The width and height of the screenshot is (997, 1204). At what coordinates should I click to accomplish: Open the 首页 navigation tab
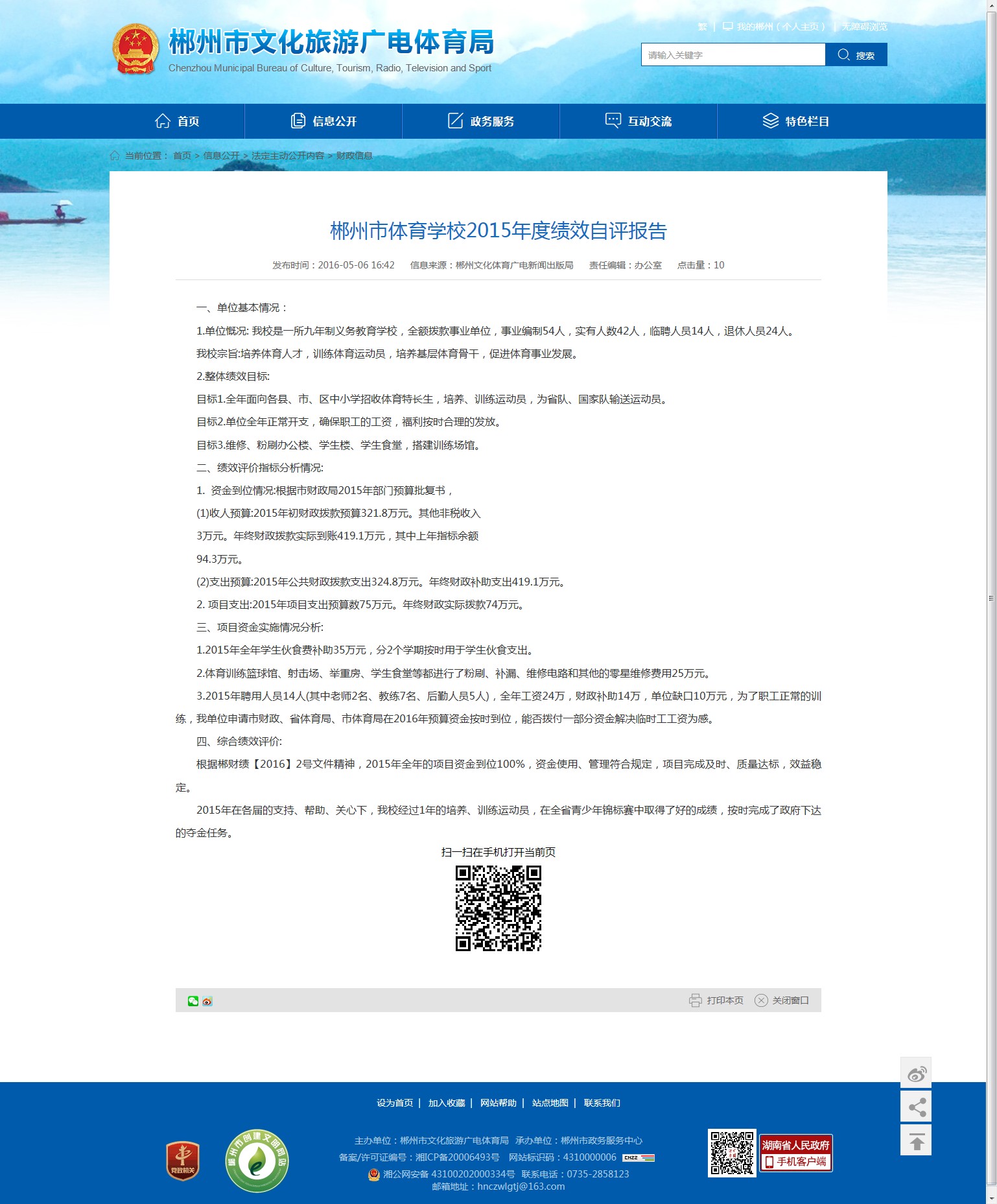pos(177,121)
